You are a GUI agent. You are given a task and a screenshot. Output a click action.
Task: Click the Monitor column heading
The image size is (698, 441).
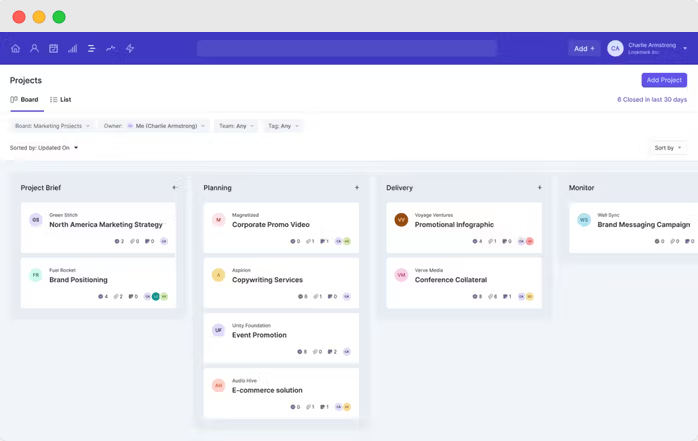point(581,188)
